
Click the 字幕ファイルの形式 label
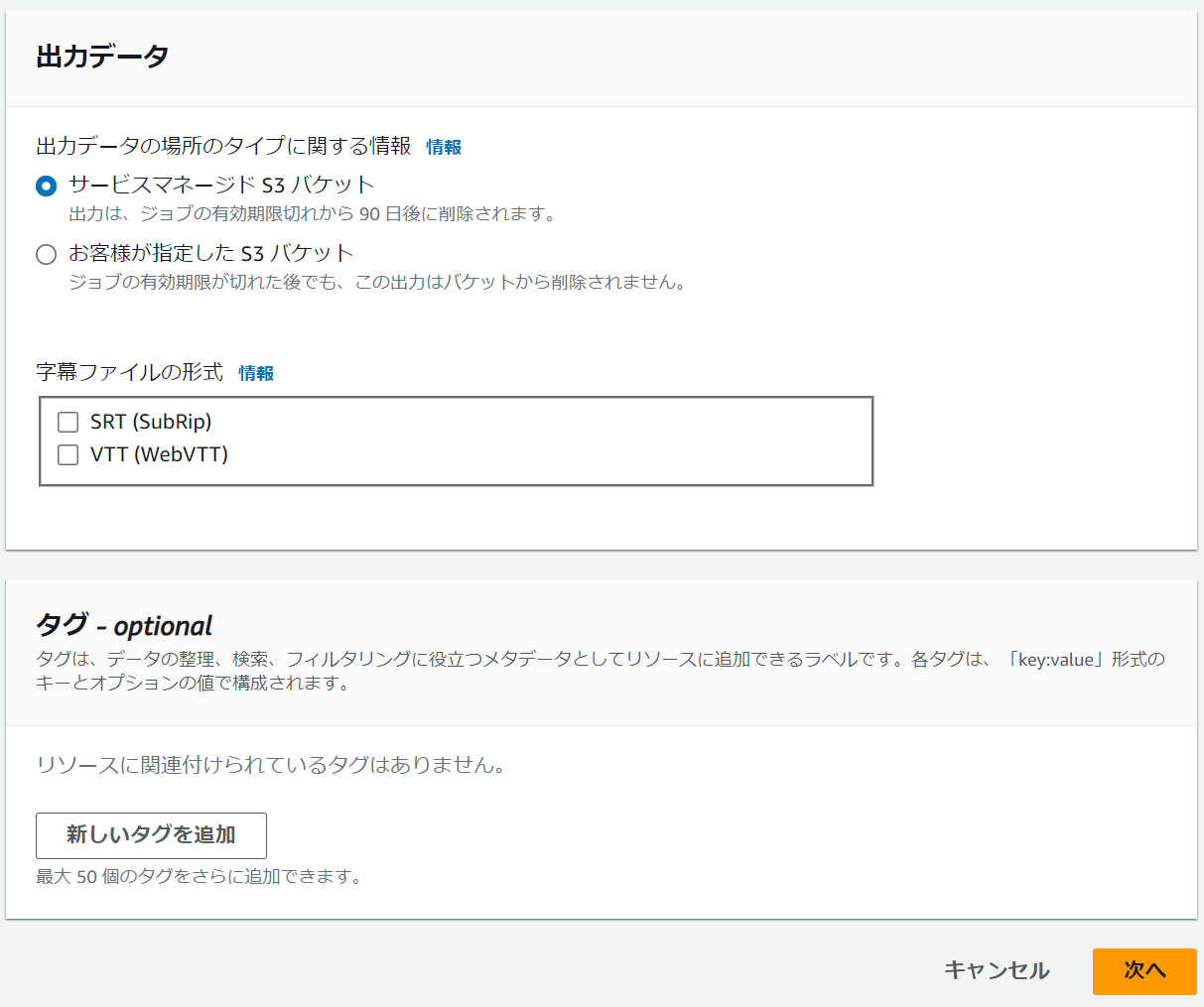130,372
